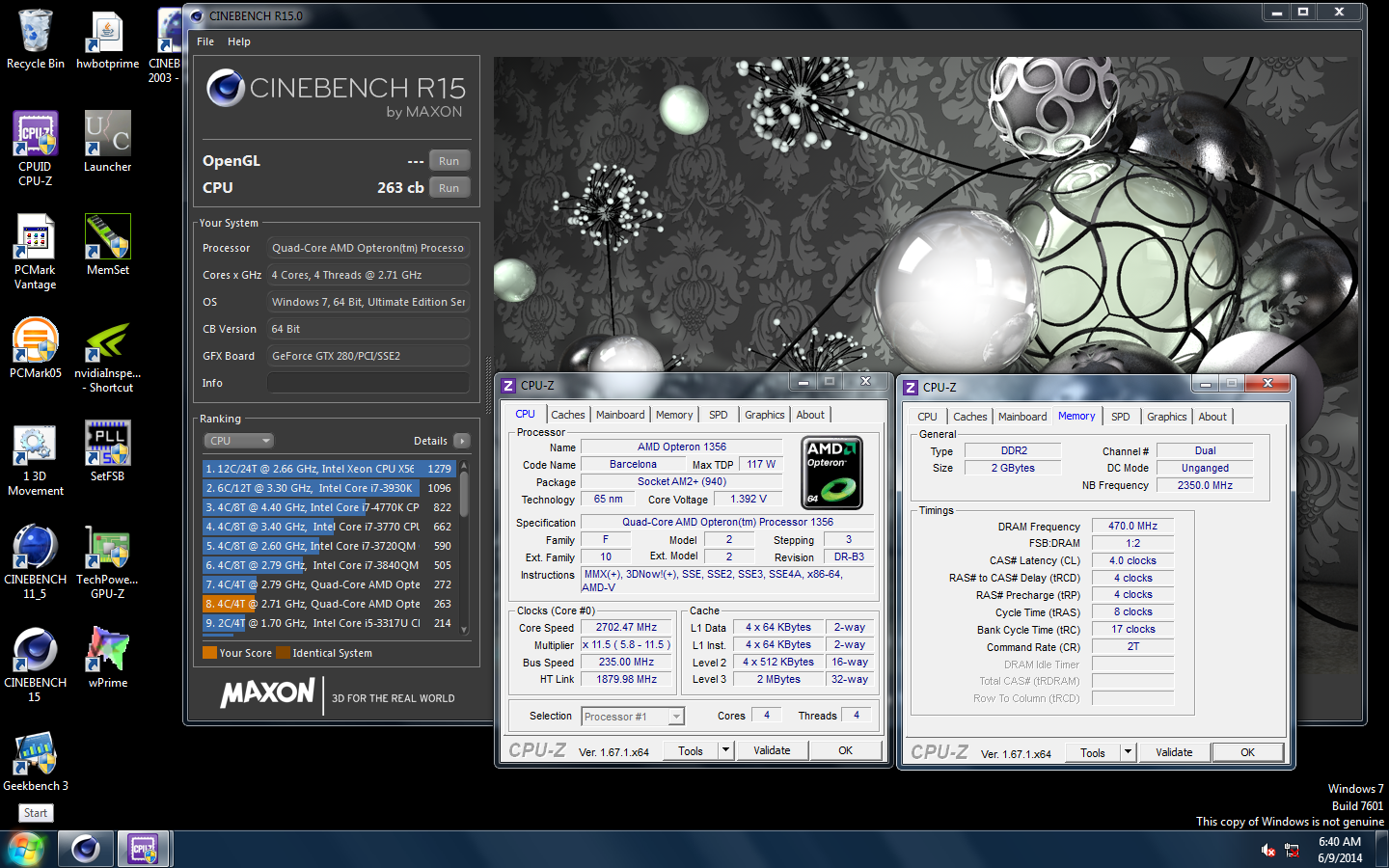Open PCMark05 desktop icon
Screen dimensions: 1389x868
click(36, 347)
